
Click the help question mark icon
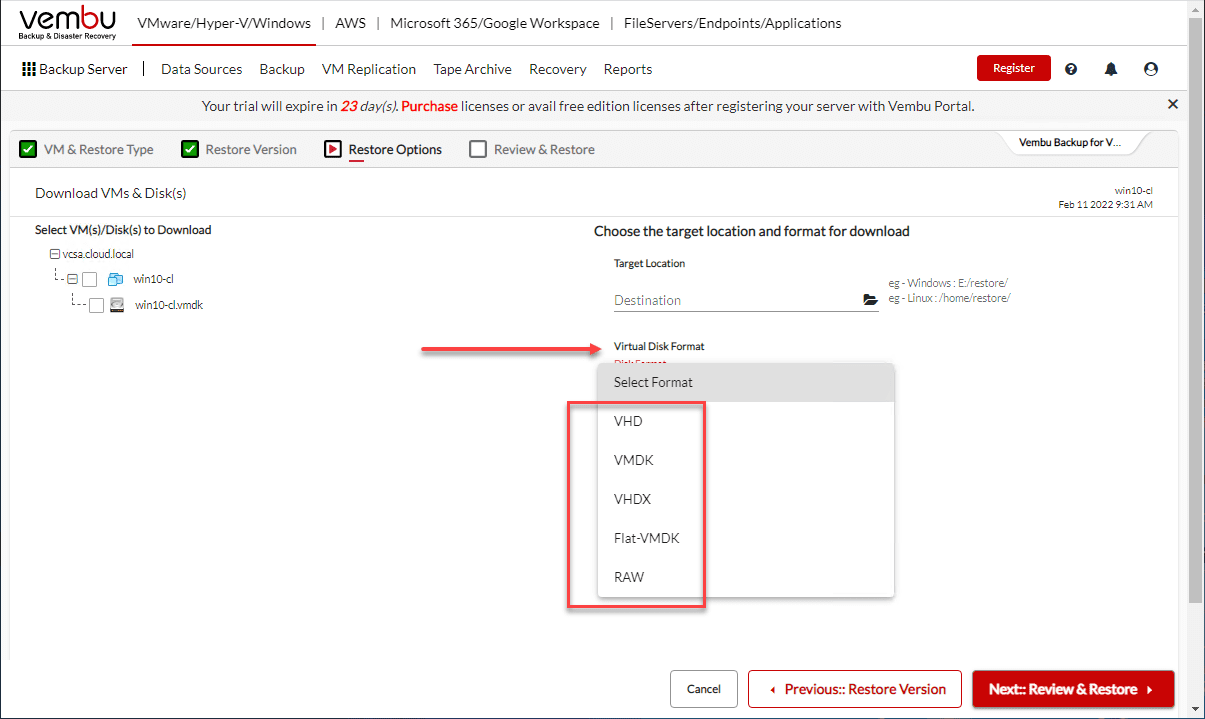1070,68
